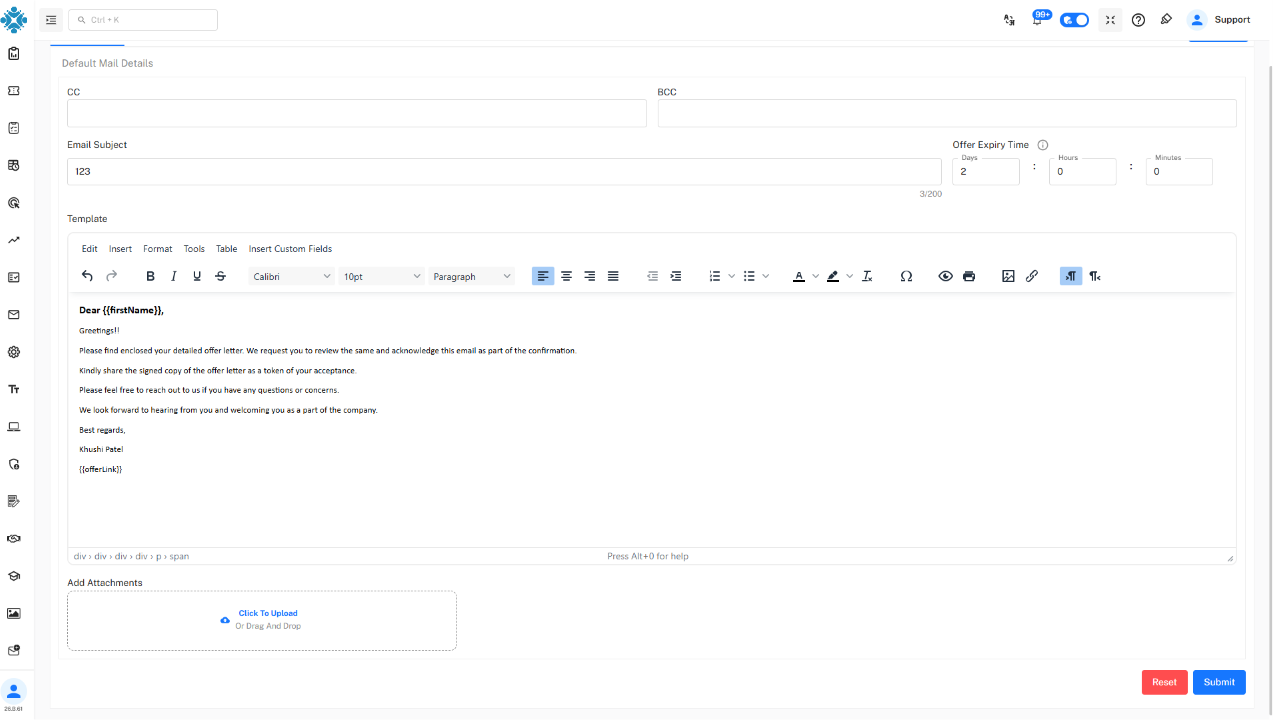Preview the email template with the eye icon
The height and width of the screenshot is (720, 1273).
coord(945,276)
